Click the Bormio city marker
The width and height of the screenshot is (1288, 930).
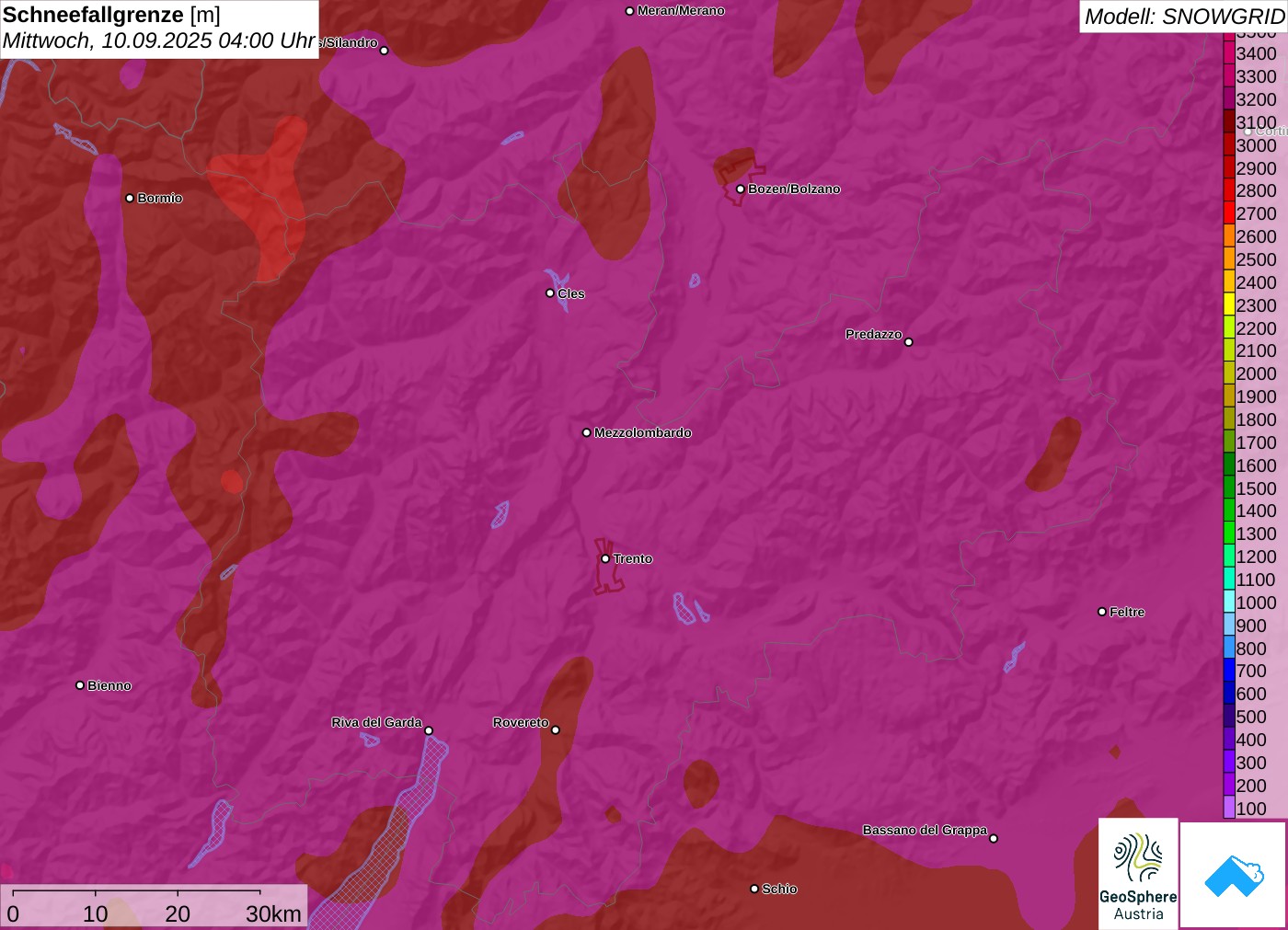point(130,198)
